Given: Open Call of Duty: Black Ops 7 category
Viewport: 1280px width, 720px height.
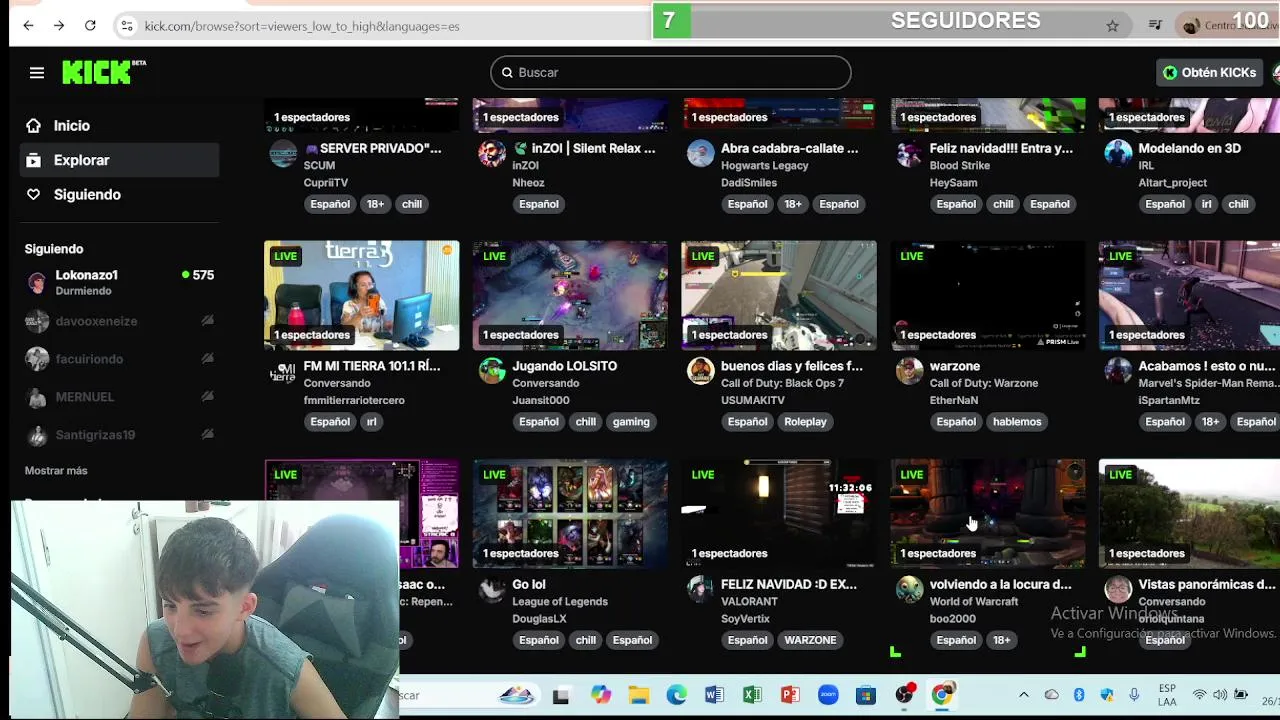Looking at the screenshot, I should tap(782, 383).
